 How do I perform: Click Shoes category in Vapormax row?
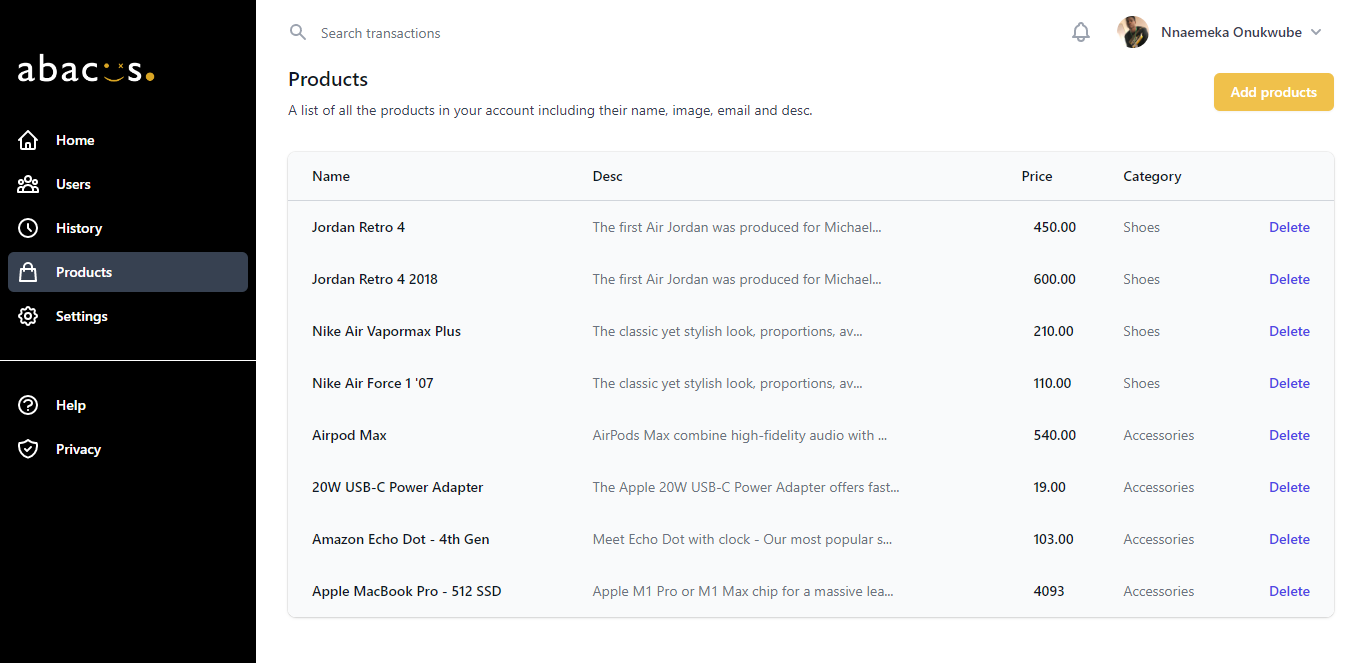pos(1141,331)
